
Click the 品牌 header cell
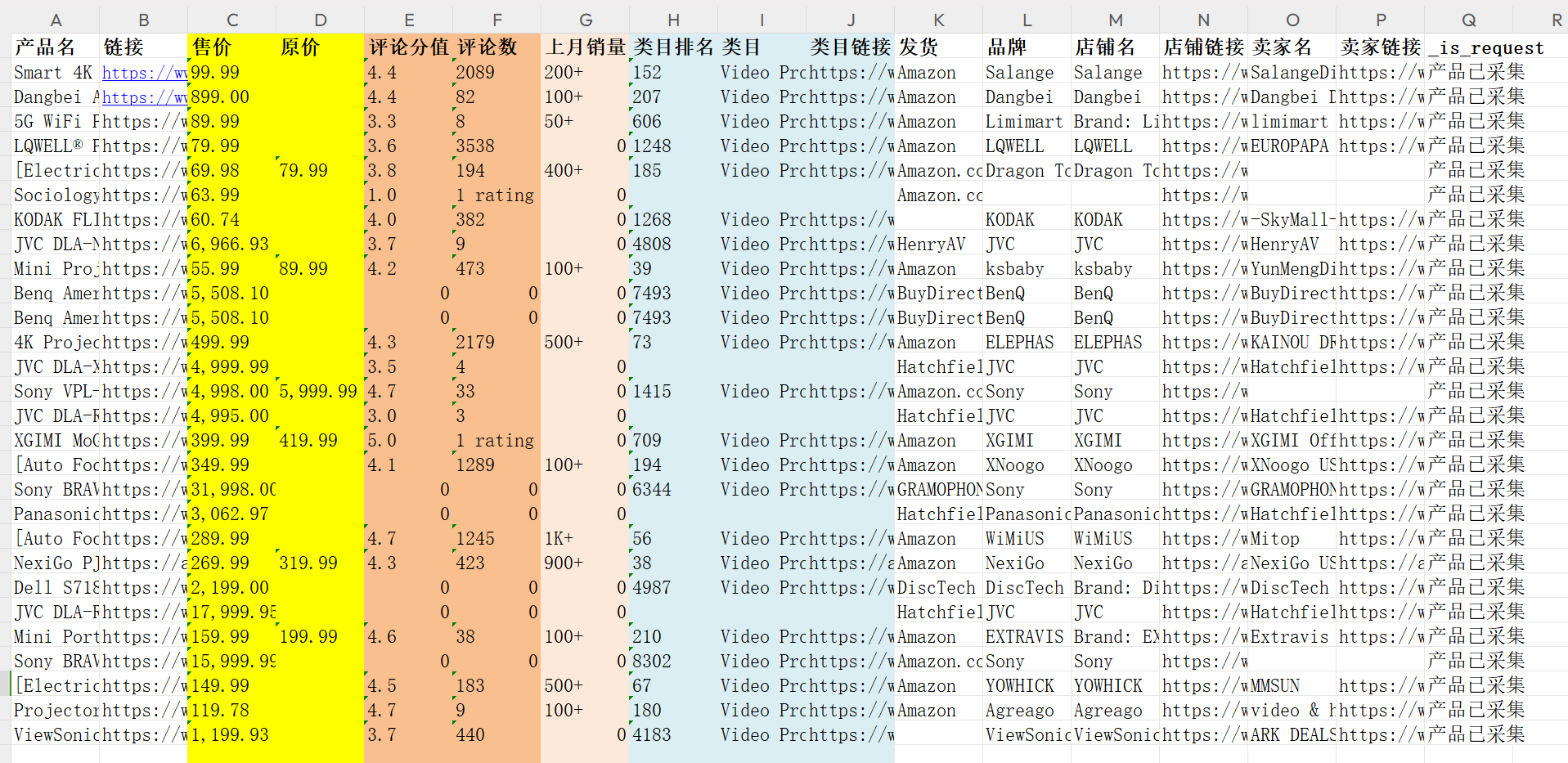[x=1027, y=47]
